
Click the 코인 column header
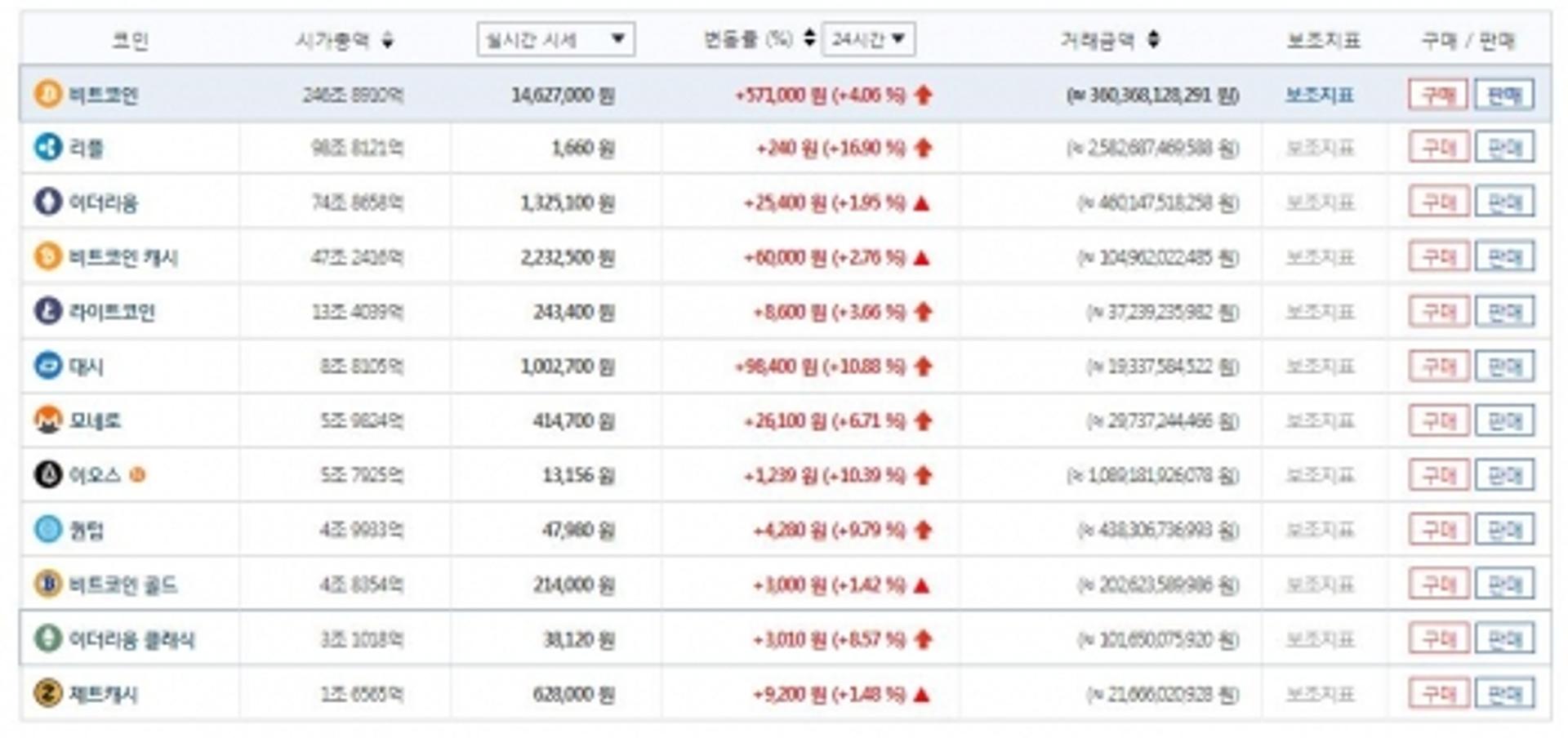130,39
